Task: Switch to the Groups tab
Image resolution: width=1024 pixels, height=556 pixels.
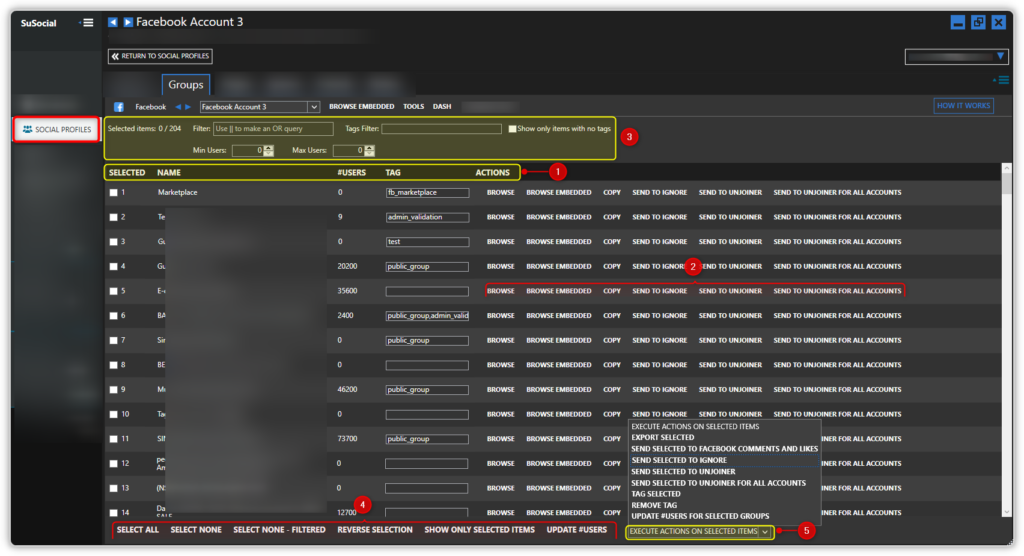Action: tap(185, 85)
